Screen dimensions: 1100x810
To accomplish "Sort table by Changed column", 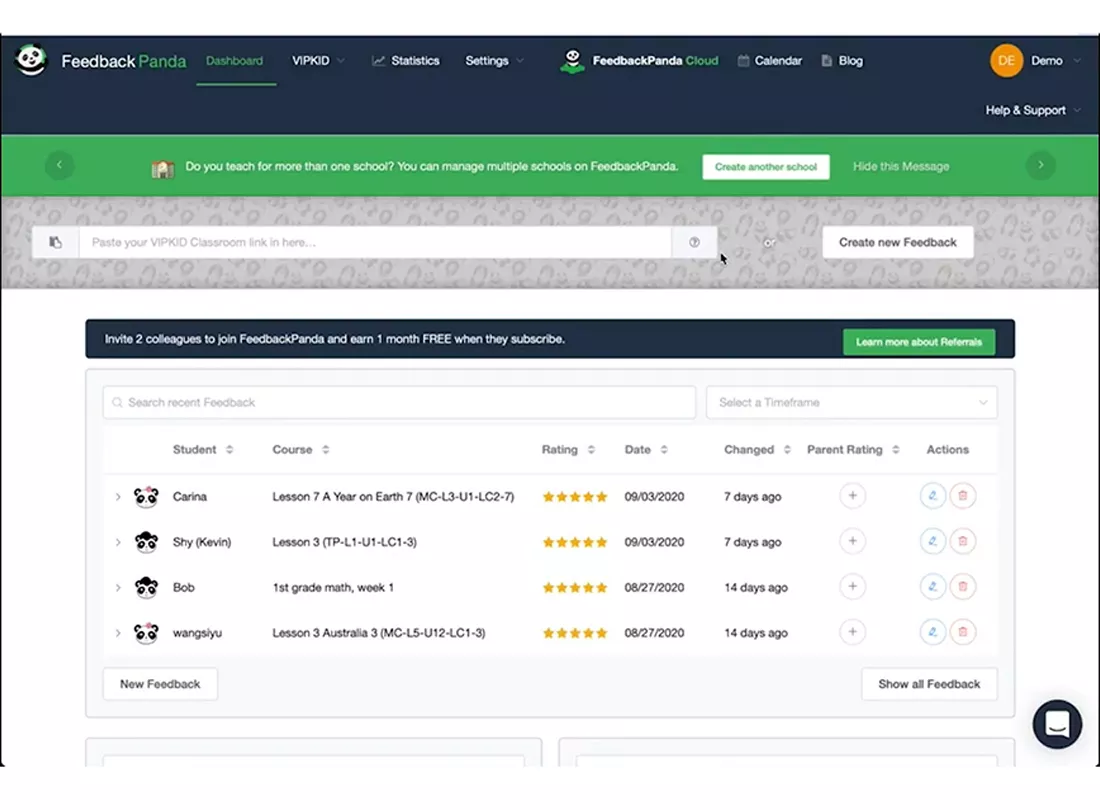I will point(757,450).
